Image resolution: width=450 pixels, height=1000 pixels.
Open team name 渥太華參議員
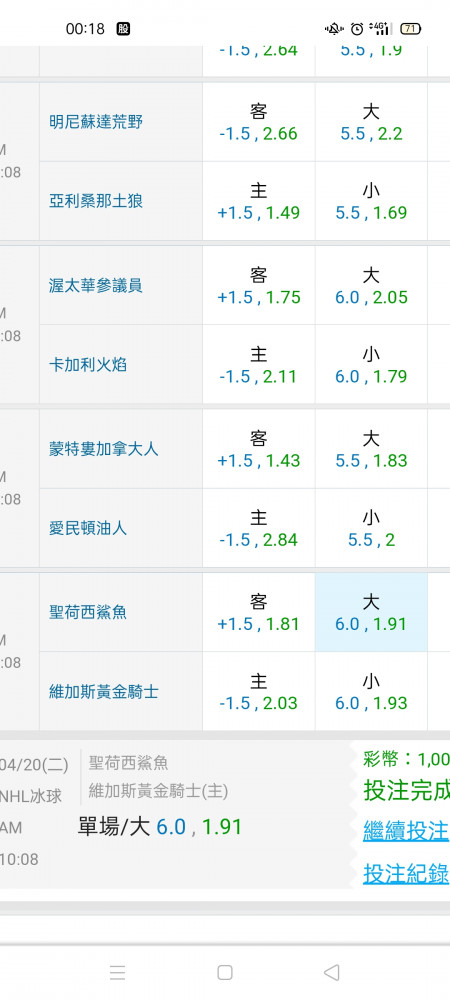96,286
